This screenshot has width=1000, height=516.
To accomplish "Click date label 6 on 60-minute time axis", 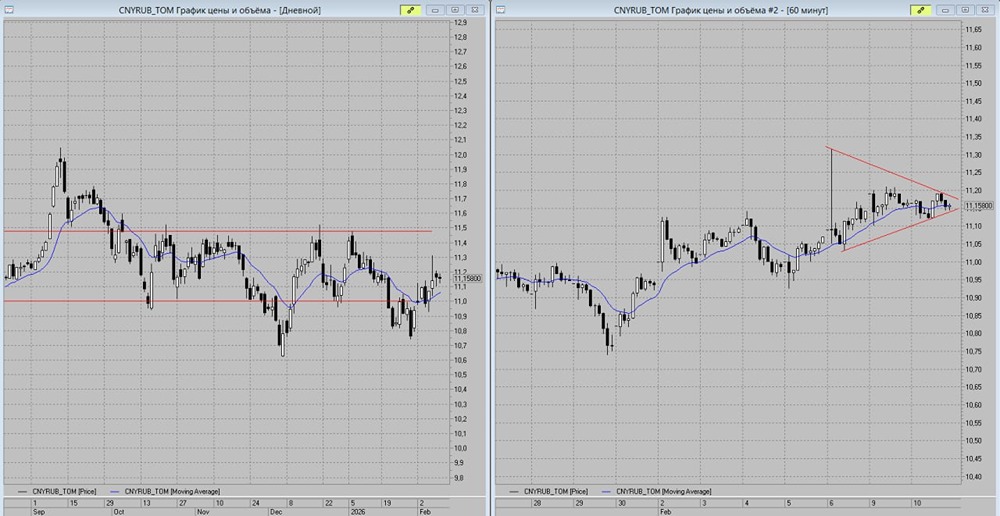I will (831, 503).
